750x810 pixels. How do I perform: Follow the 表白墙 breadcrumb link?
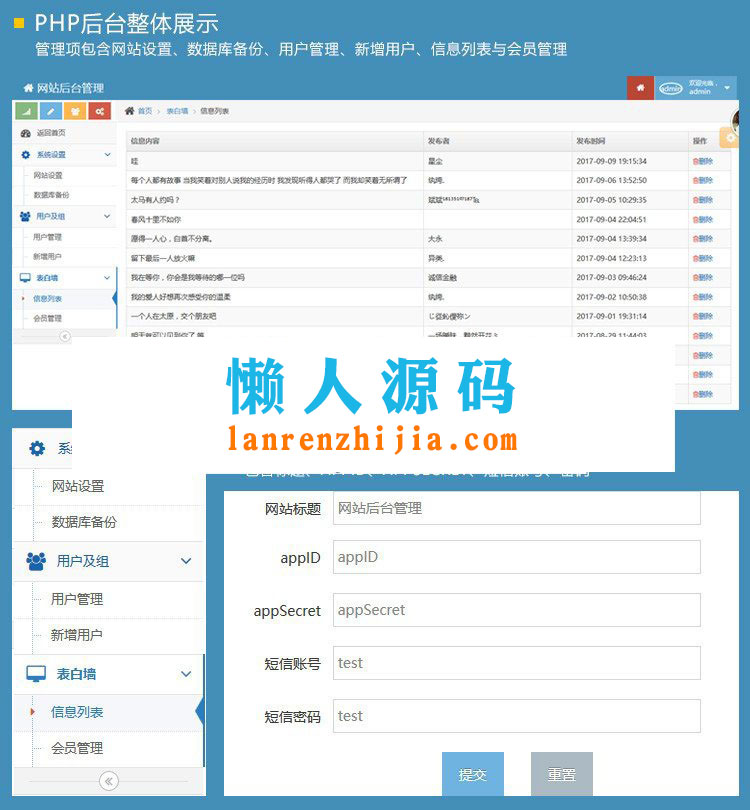point(177,111)
